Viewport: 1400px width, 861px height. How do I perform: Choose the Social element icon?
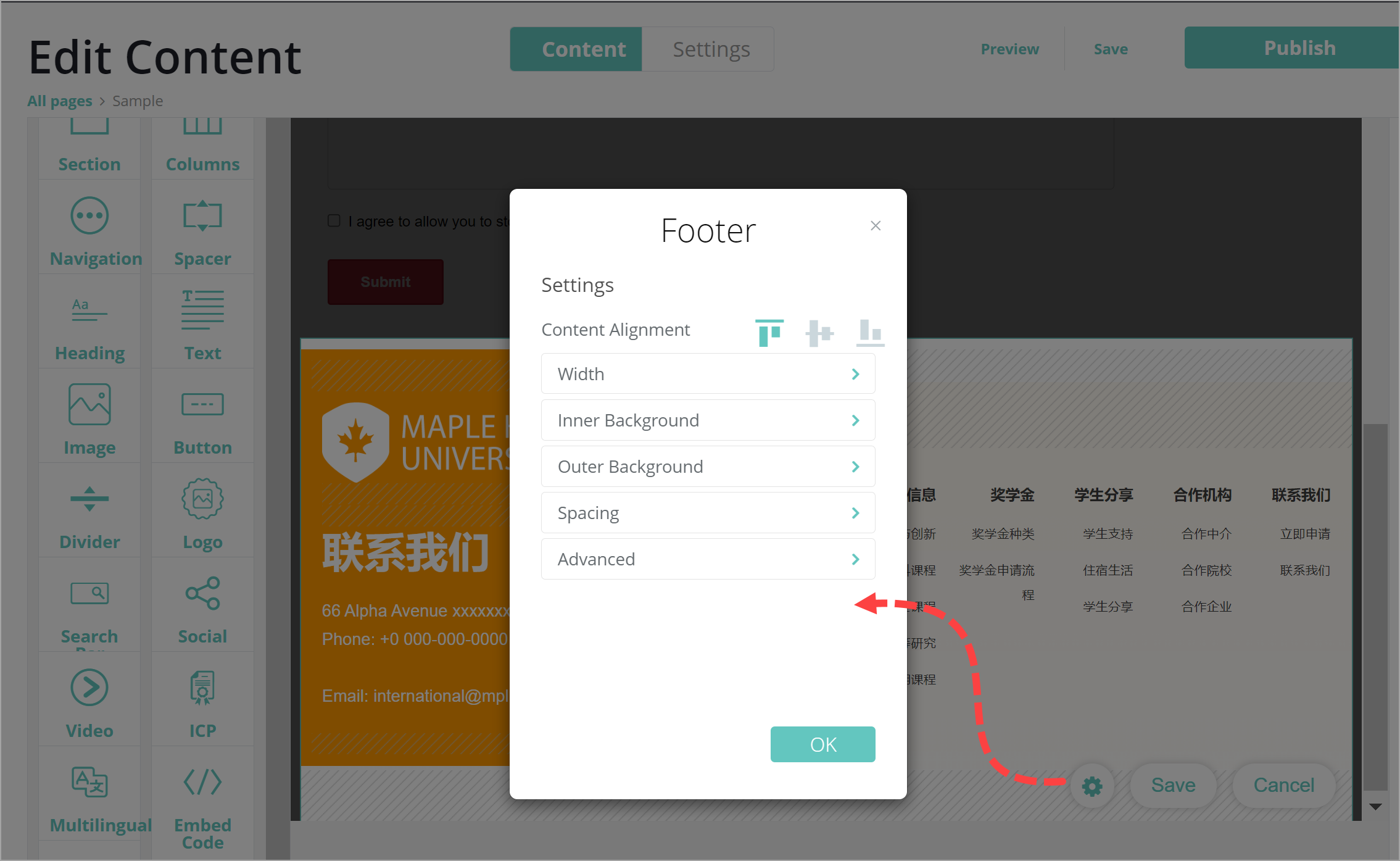click(x=202, y=594)
